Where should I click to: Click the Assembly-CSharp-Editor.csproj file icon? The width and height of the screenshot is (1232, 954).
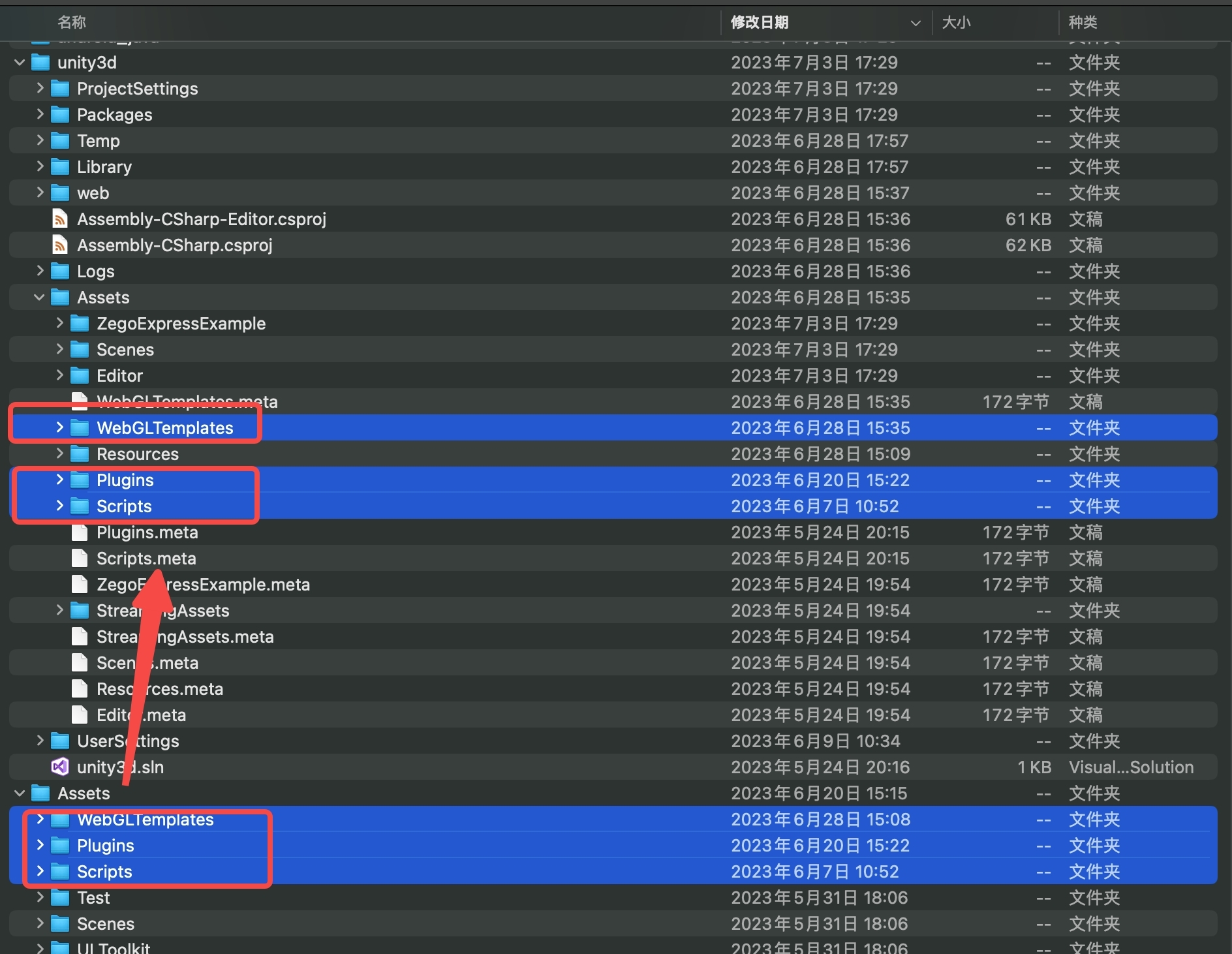(x=60, y=219)
